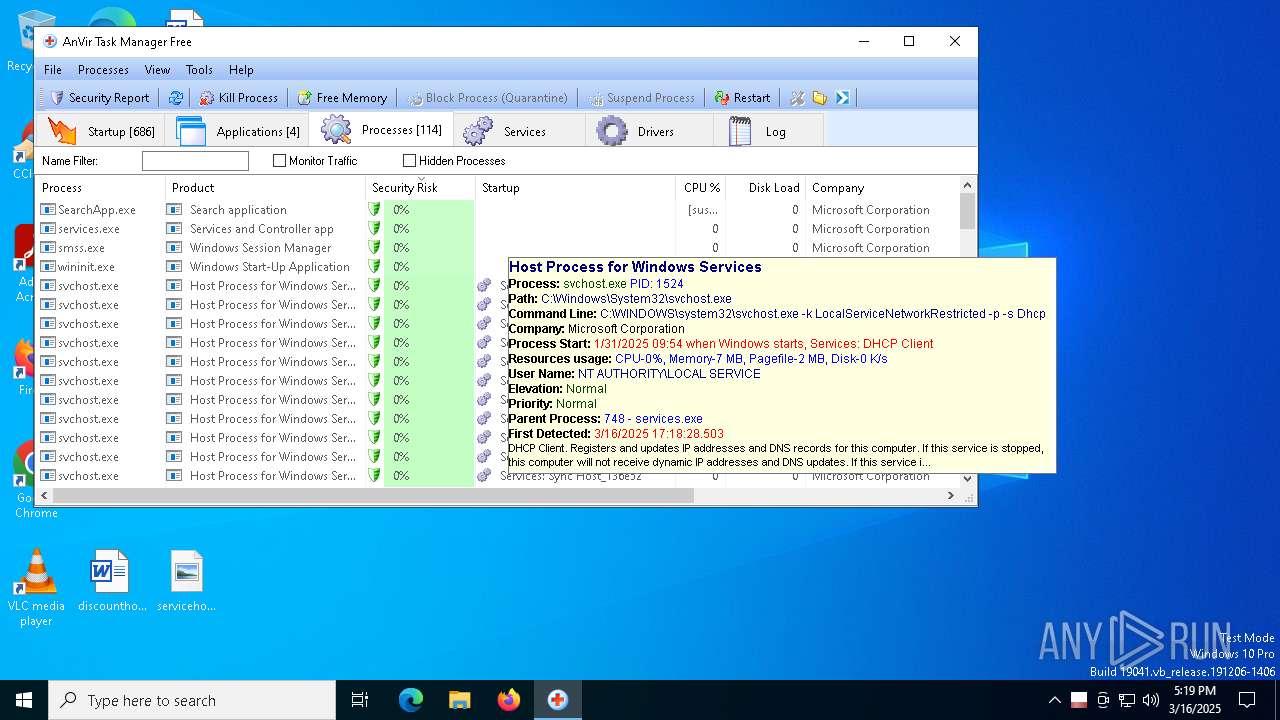Select the discountho... Word document on desktop
Viewport: 1280px width, 720px height.
point(112,580)
